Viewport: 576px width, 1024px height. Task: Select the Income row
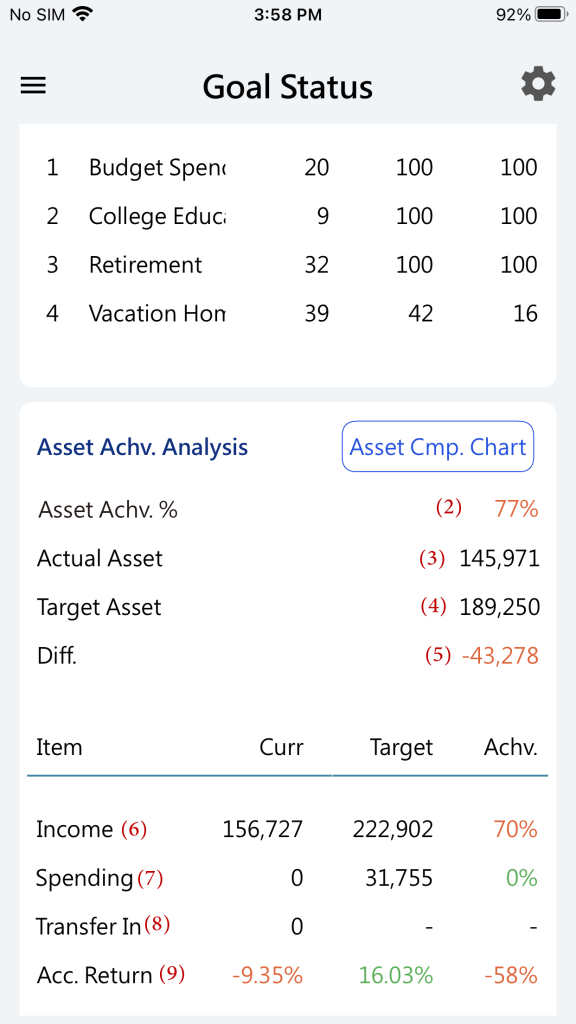[x=288, y=829]
